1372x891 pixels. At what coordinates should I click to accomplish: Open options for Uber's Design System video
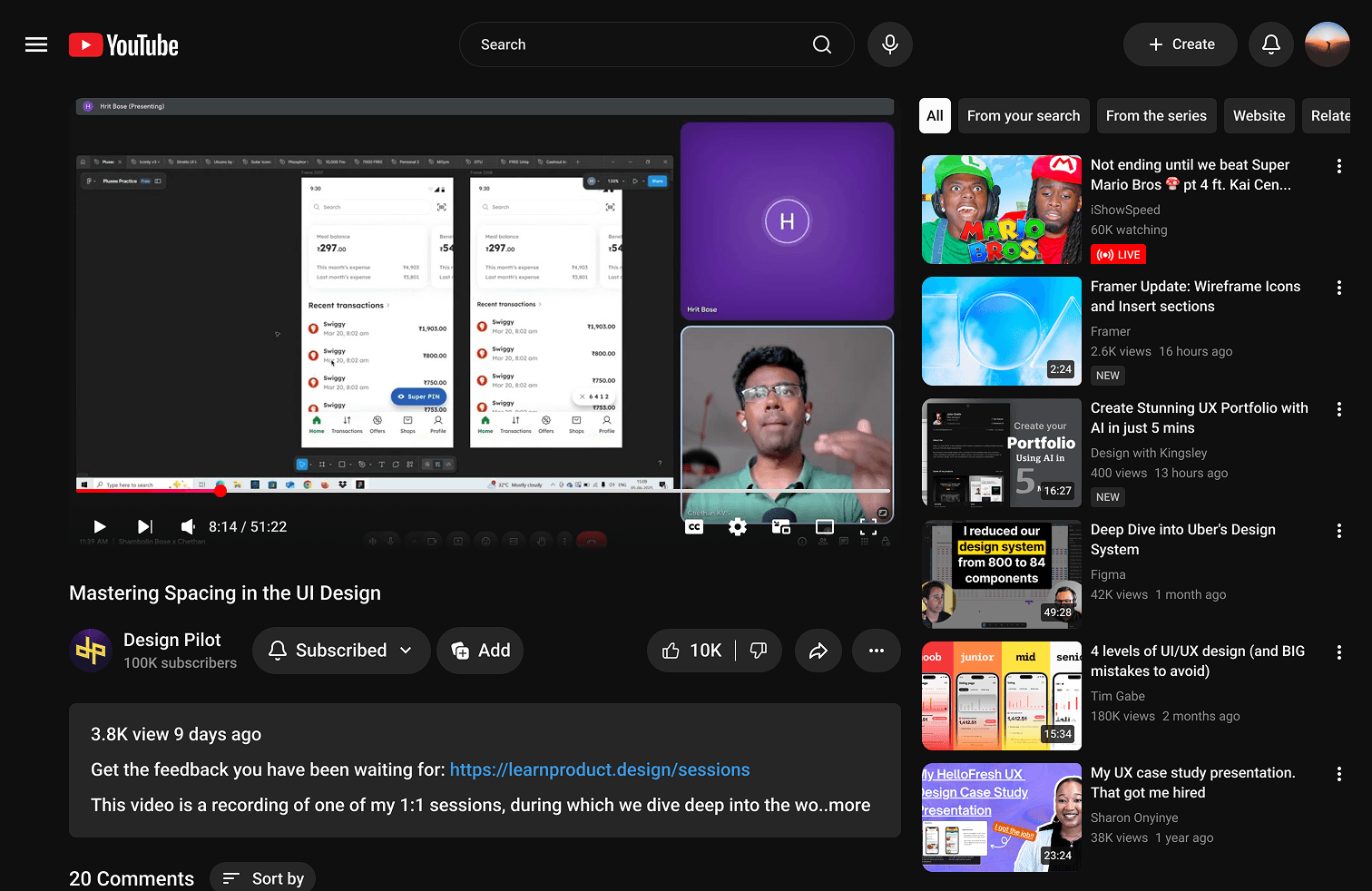click(1339, 531)
